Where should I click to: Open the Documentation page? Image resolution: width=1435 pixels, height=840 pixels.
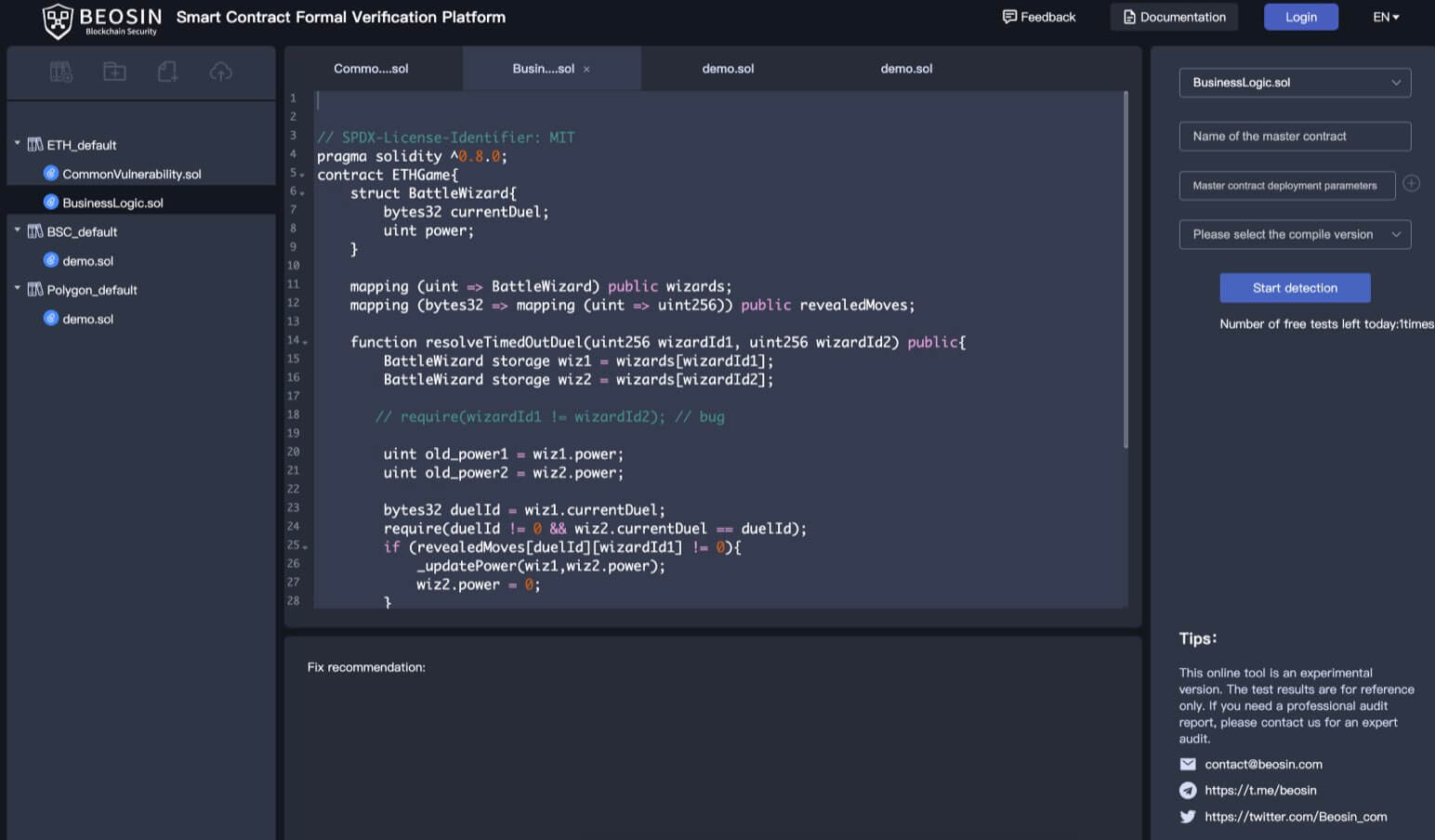[x=1174, y=17]
